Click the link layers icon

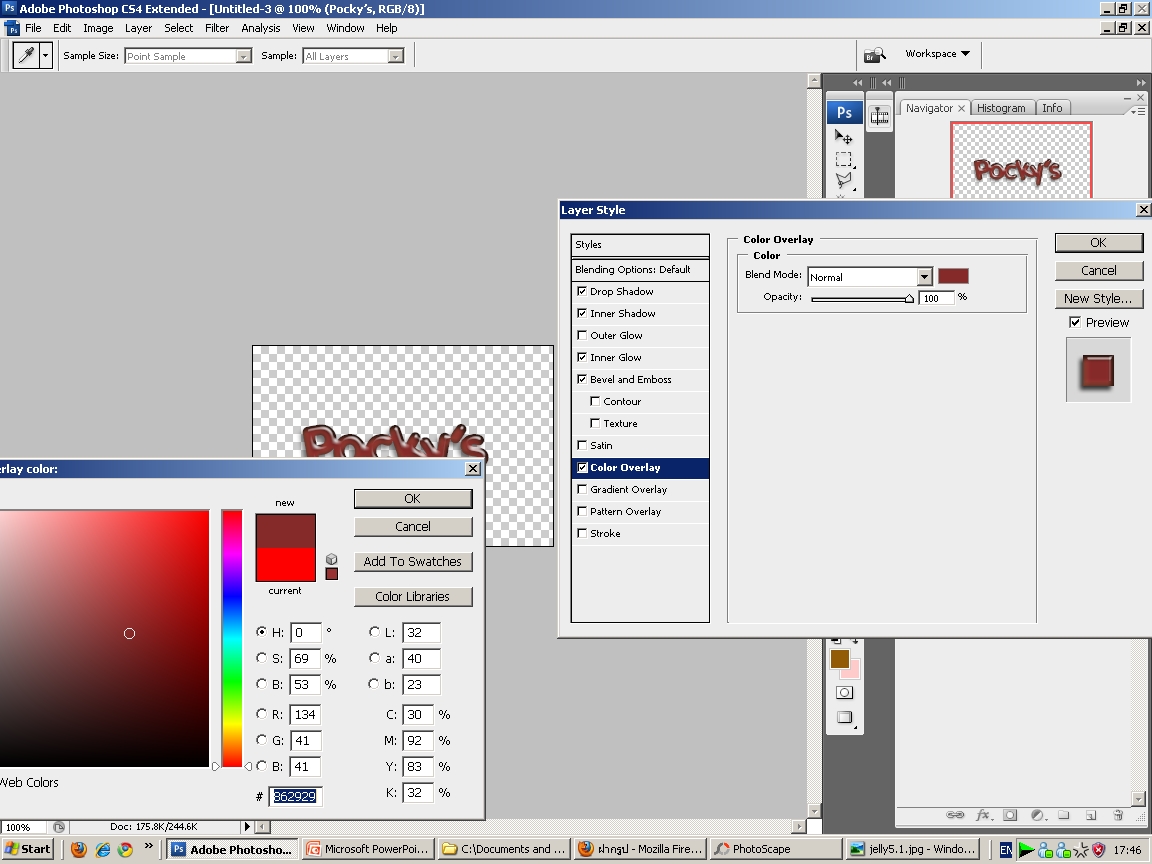coord(954,814)
